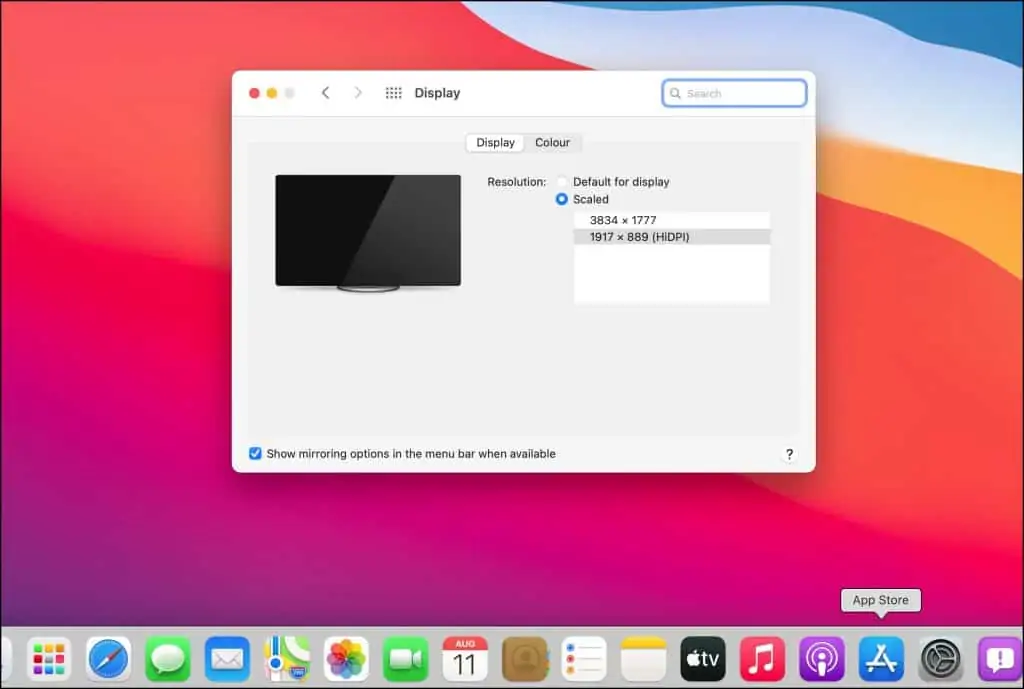The height and width of the screenshot is (689, 1024).
Task: Open Notes app in the Dock
Action: tap(643, 659)
